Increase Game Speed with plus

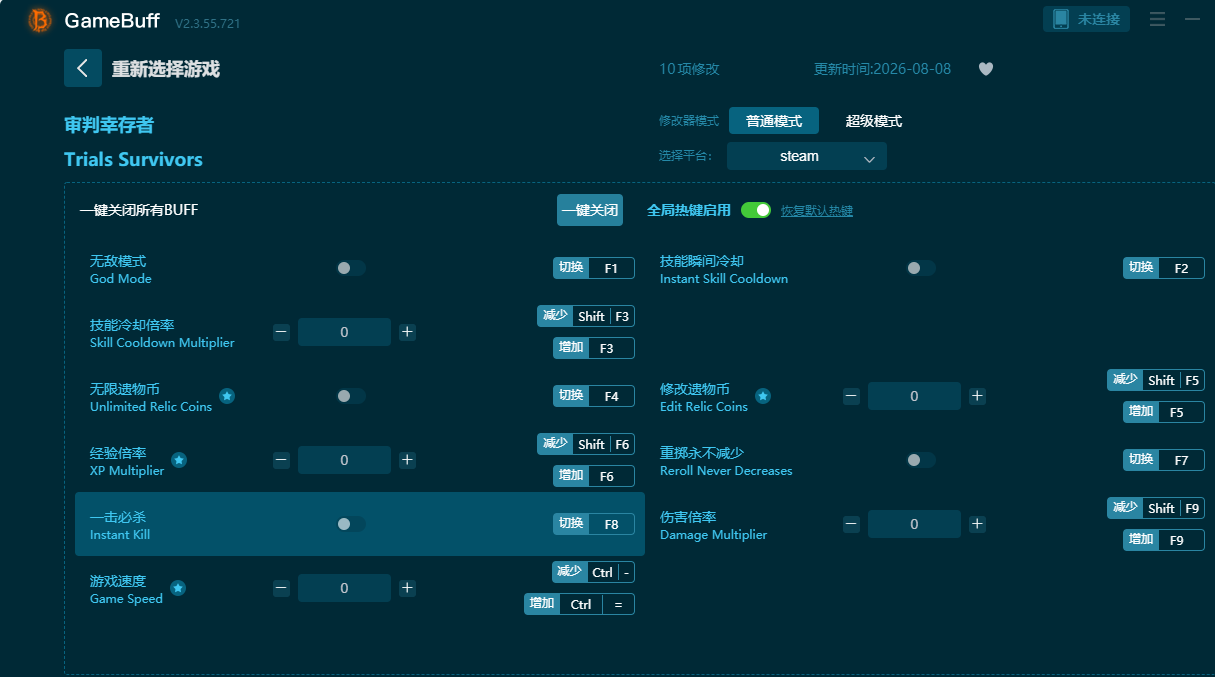pos(407,588)
